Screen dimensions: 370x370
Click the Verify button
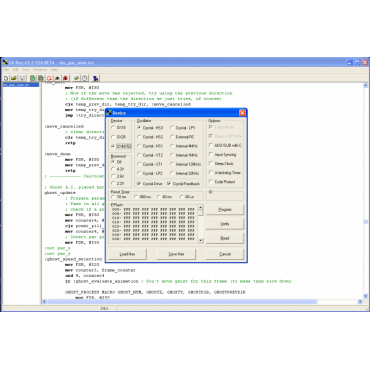[225, 224]
